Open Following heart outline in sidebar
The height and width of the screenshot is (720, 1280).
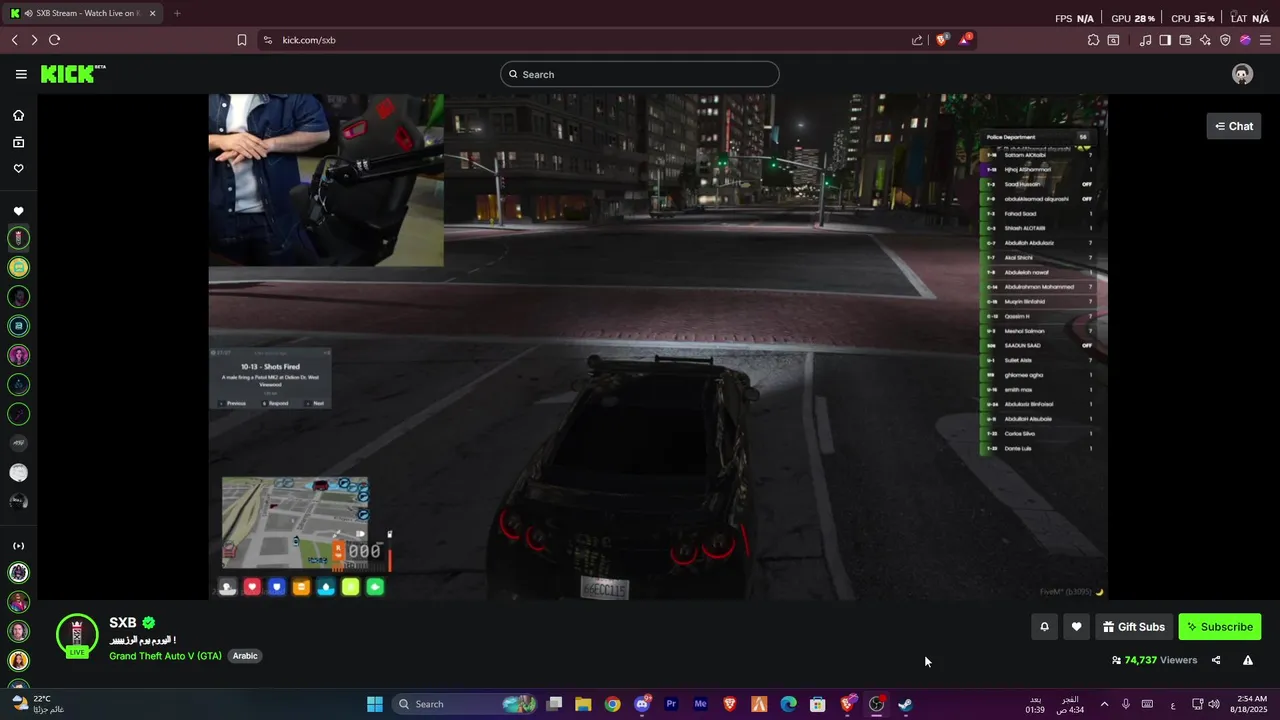[x=18, y=168]
